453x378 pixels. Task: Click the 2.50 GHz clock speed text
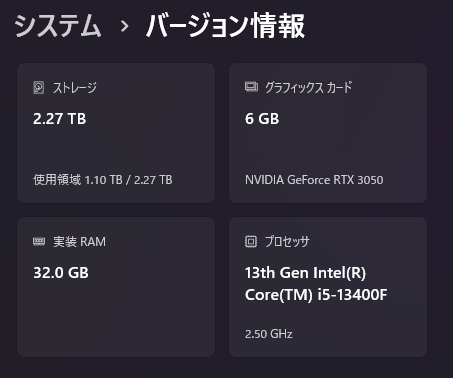[x=269, y=334]
